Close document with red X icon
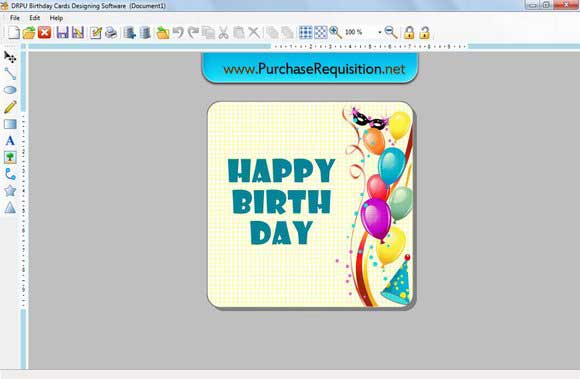Viewport: 580px width, 379px height. [x=44, y=33]
